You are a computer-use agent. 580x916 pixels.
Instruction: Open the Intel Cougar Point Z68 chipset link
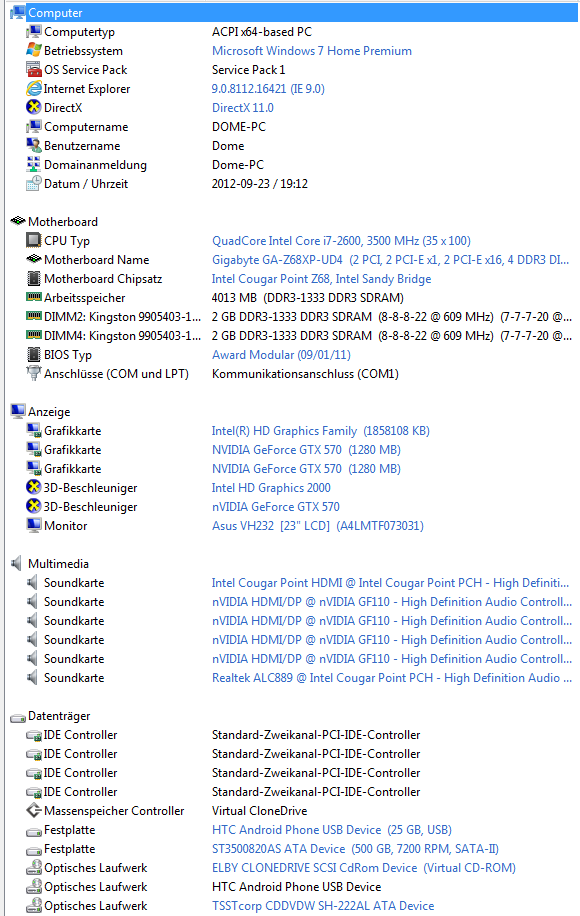coord(321,279)
